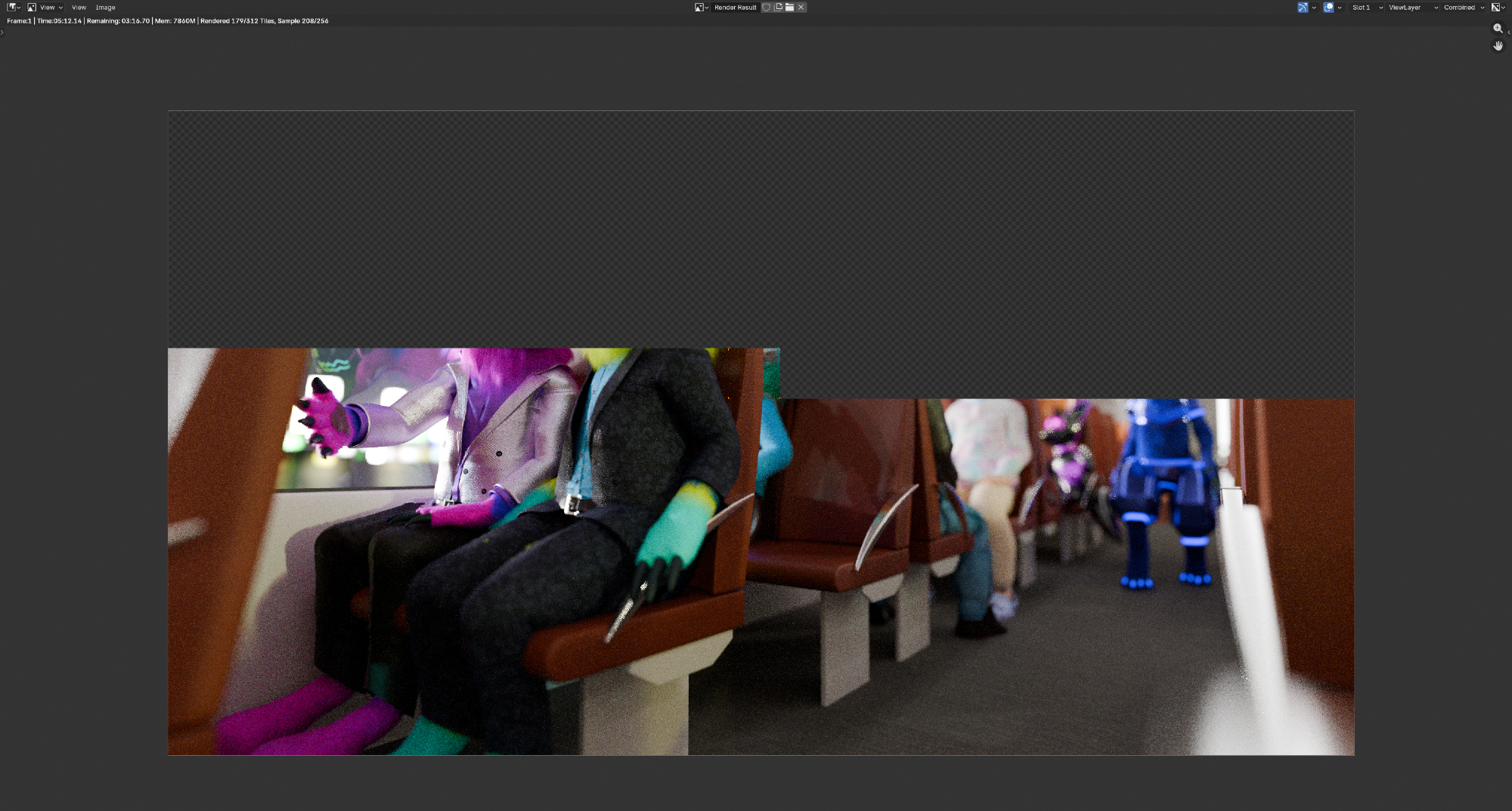Open the View mode selector dropdown
The image size is (1512, 811).
tap(45, 8)
